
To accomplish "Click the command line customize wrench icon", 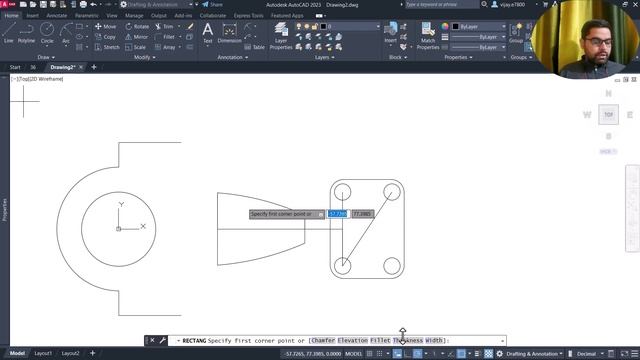I will coord(162,340).
